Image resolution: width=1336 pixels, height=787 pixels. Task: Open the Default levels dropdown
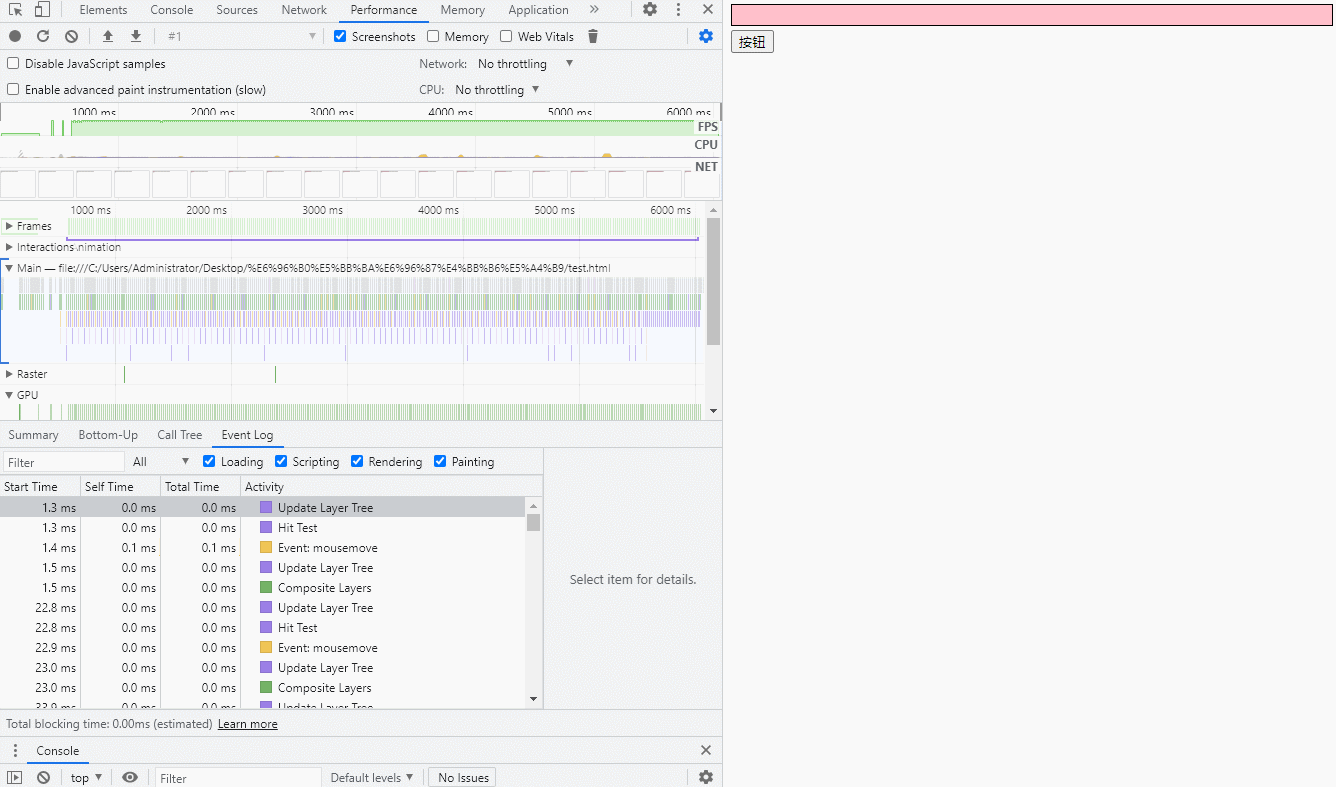pos(372,777)
